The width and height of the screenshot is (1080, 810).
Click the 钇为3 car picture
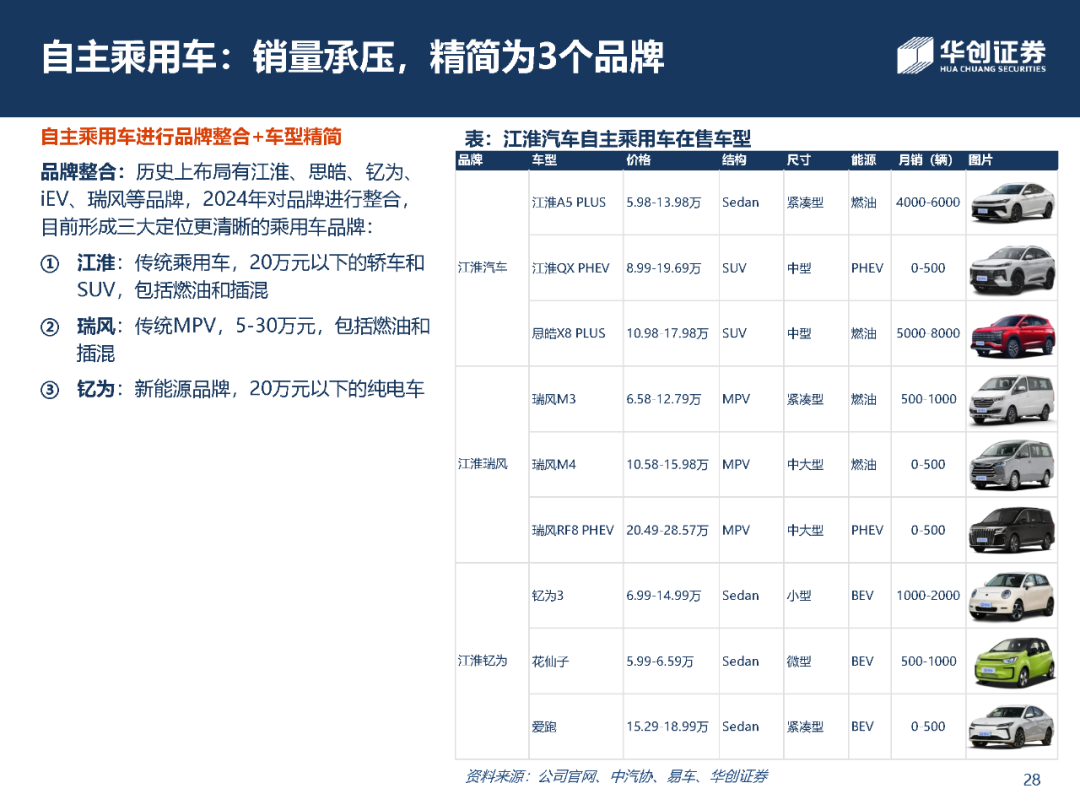pos(1012,596)
